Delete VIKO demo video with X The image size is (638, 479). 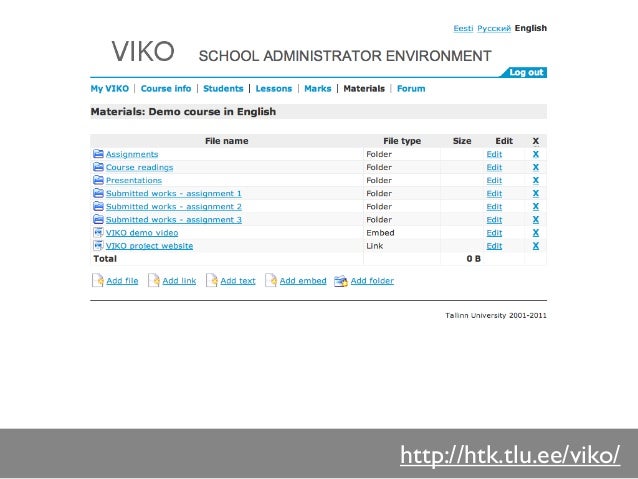[x=535, y=233]
